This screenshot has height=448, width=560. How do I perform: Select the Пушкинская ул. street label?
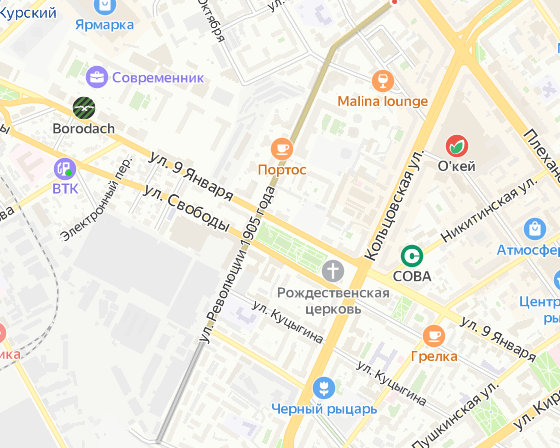coord(455,415)
